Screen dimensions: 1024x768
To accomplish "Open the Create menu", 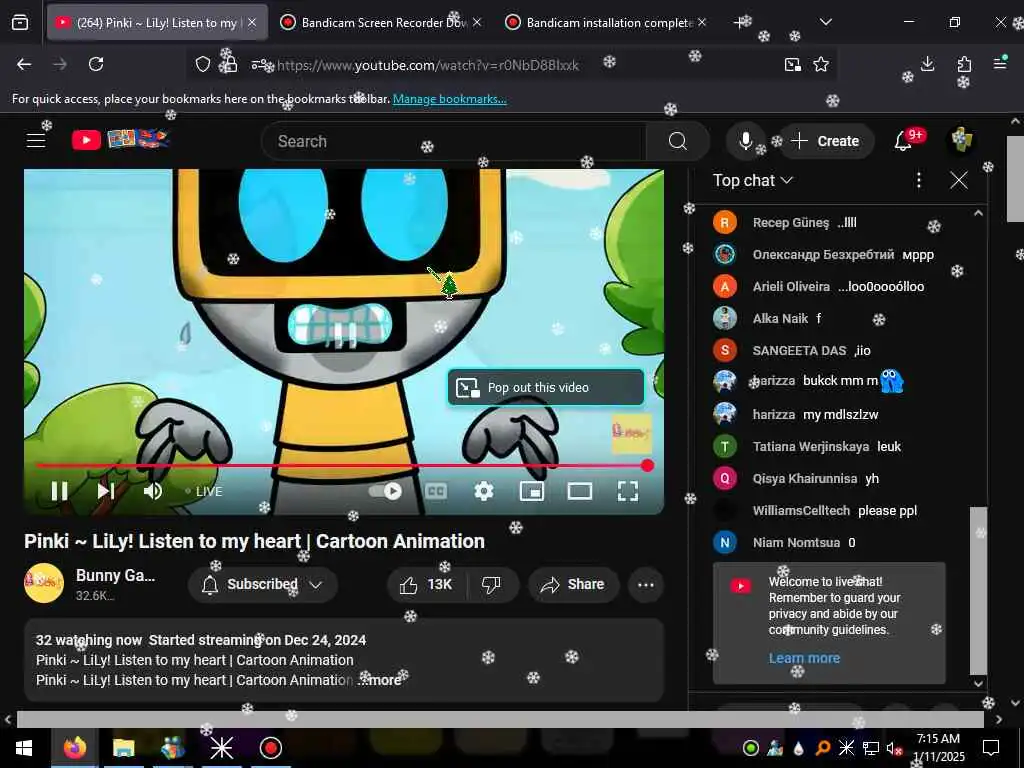I will [x=825, y=141].
